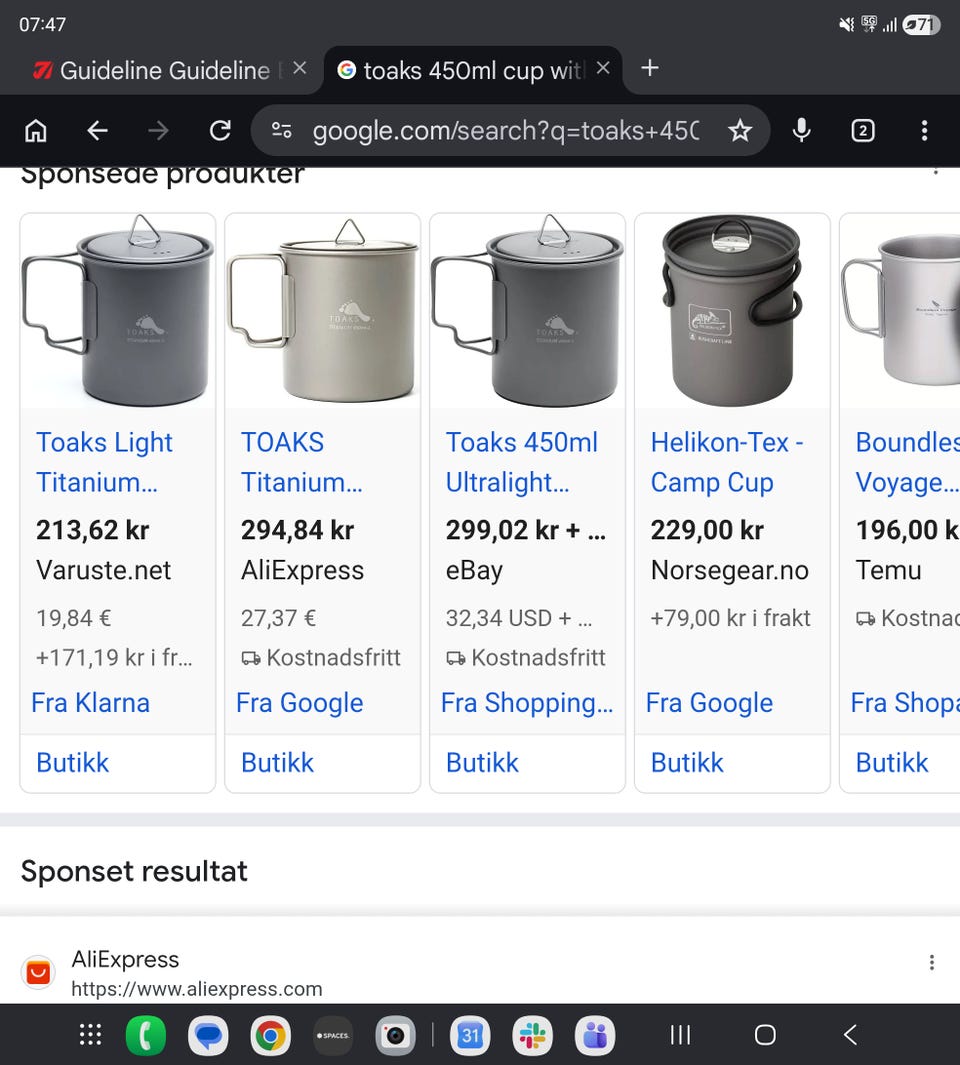Image resolution: width=960 pixels, height=1065 pixels.
Task: Open Helikon-Tex Camp Cup product image
Action: [x=732, y=310]
